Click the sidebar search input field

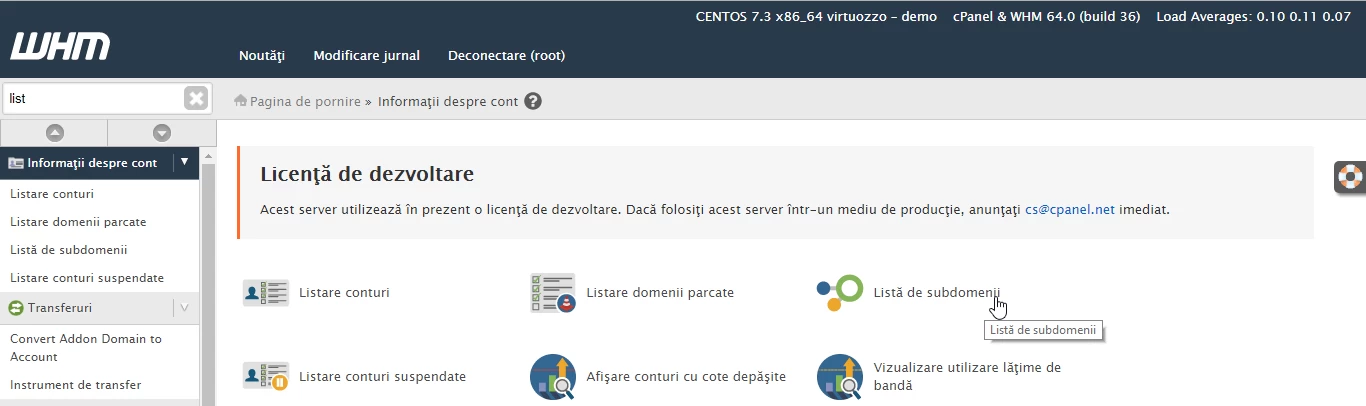(x=92, y=98)
